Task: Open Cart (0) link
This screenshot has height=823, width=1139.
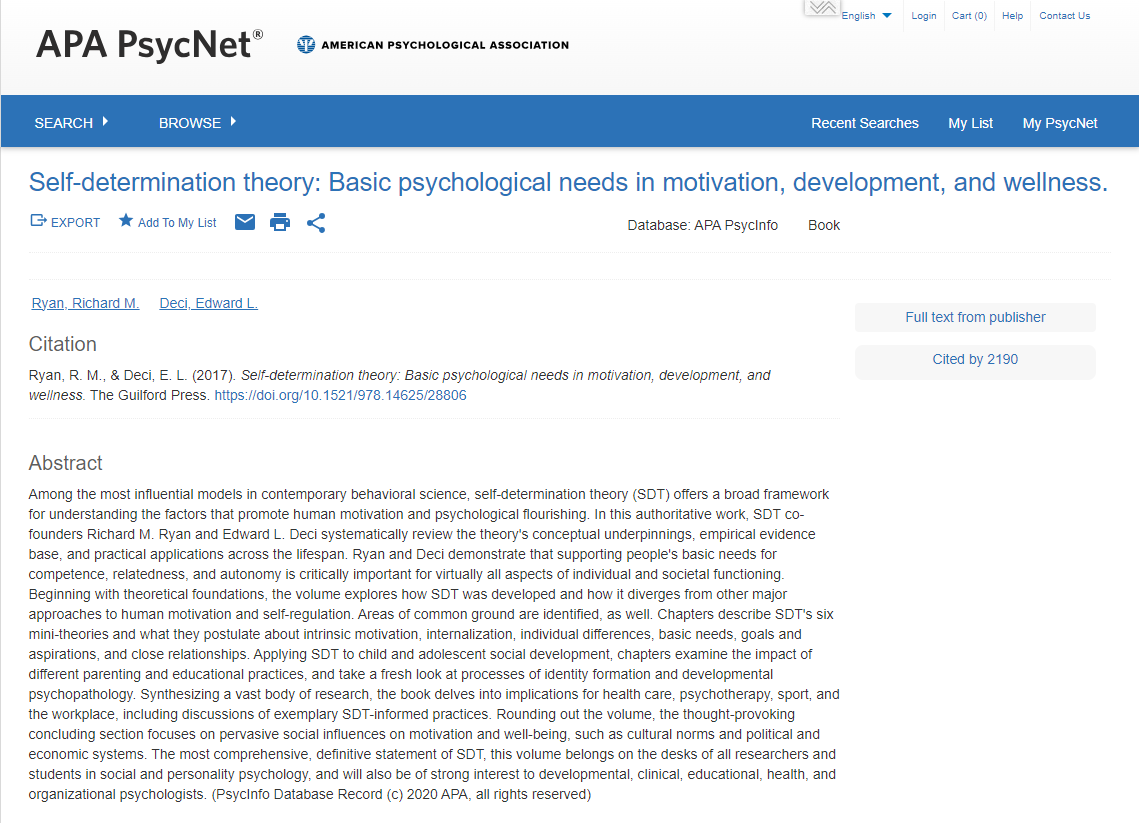Action: click(968, 16)
